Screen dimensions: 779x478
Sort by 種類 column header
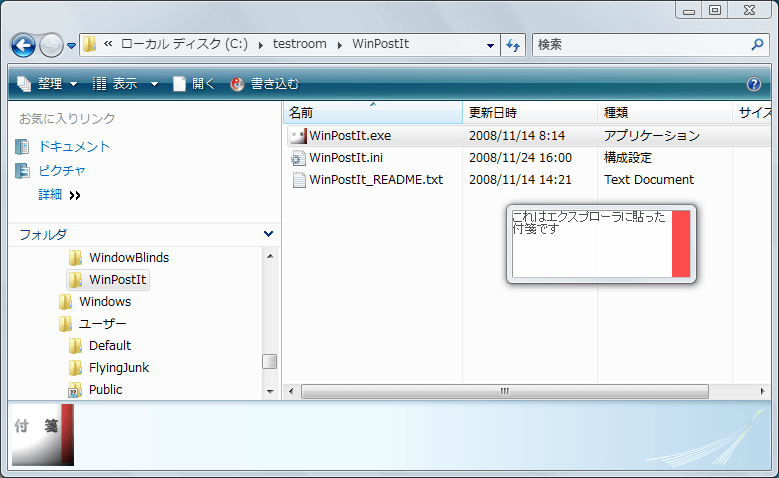[x=665, y=112]
